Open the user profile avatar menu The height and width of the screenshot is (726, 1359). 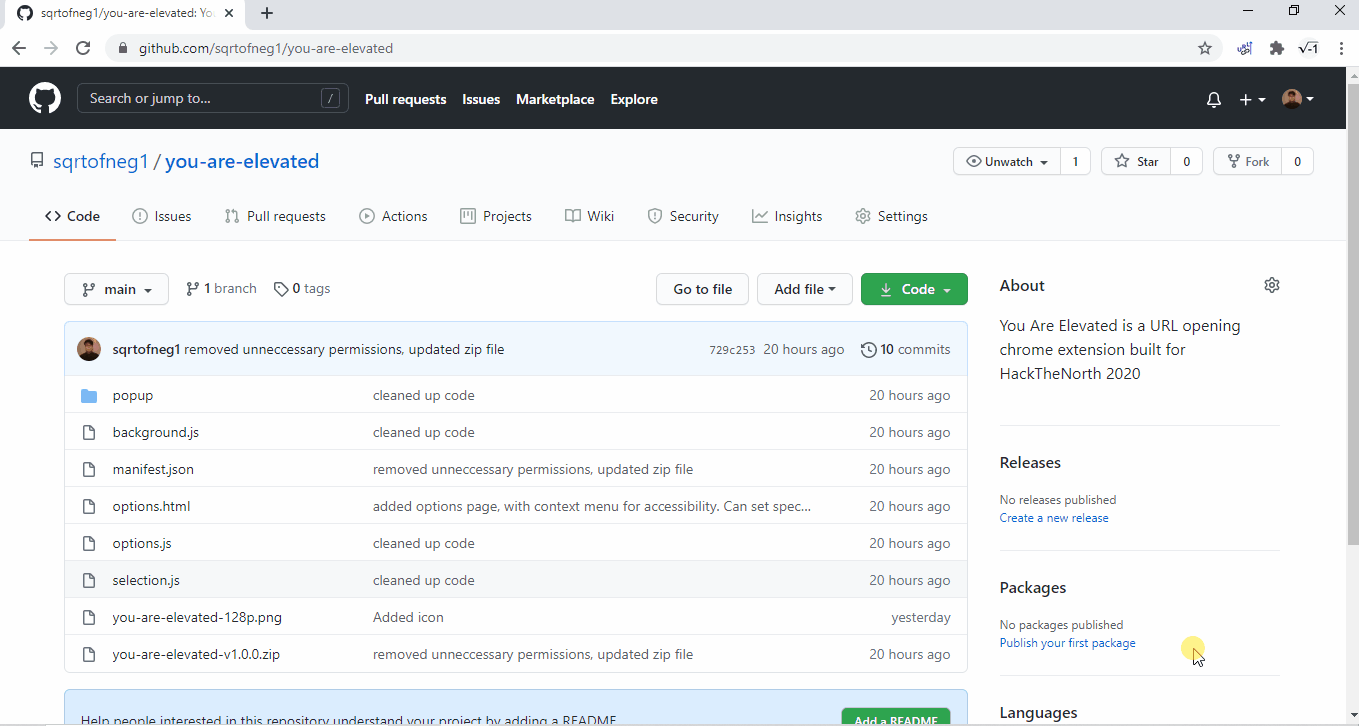pos(1298,99)
